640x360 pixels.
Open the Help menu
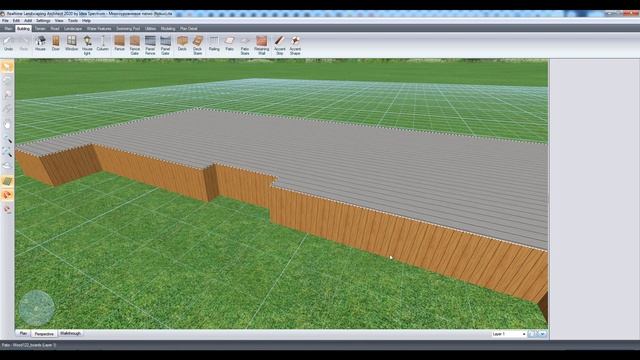pyautogui.click(x=86, y=20)
